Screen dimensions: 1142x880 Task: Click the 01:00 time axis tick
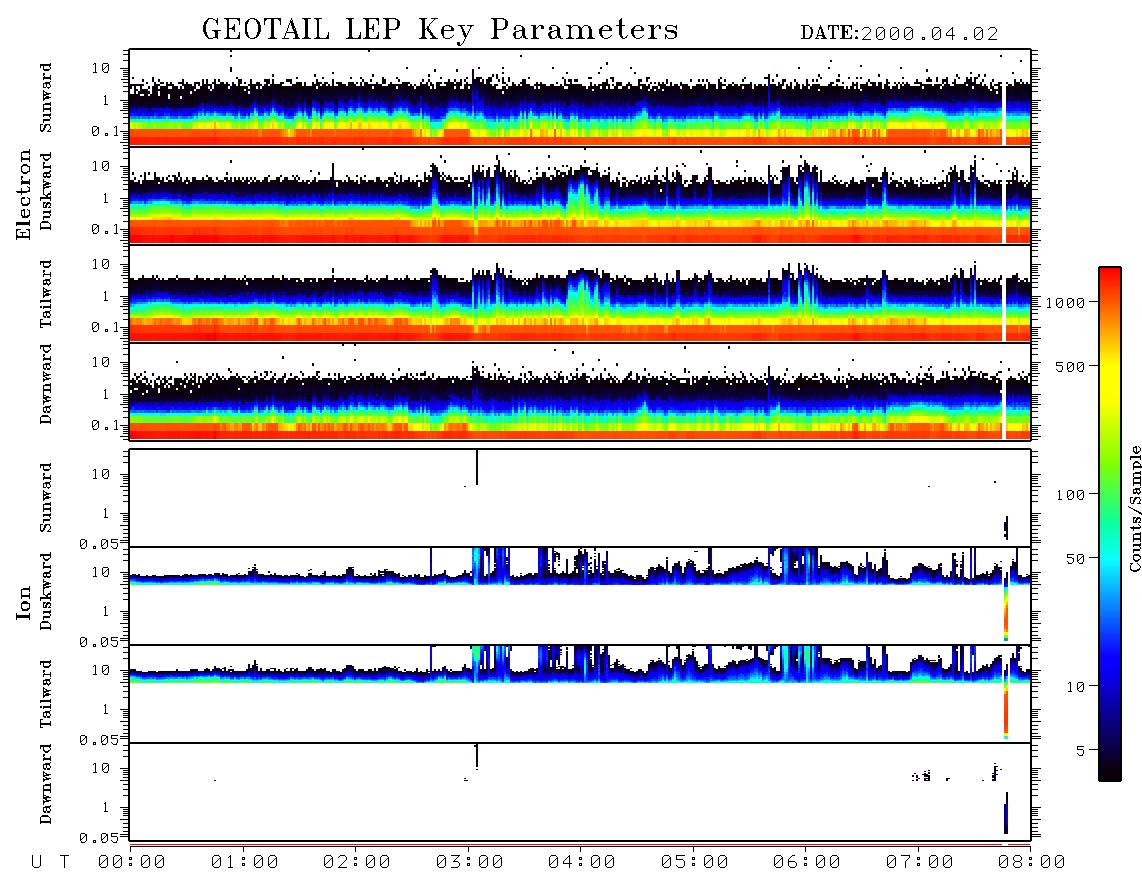pyautogui.click(x=245, y=863)
